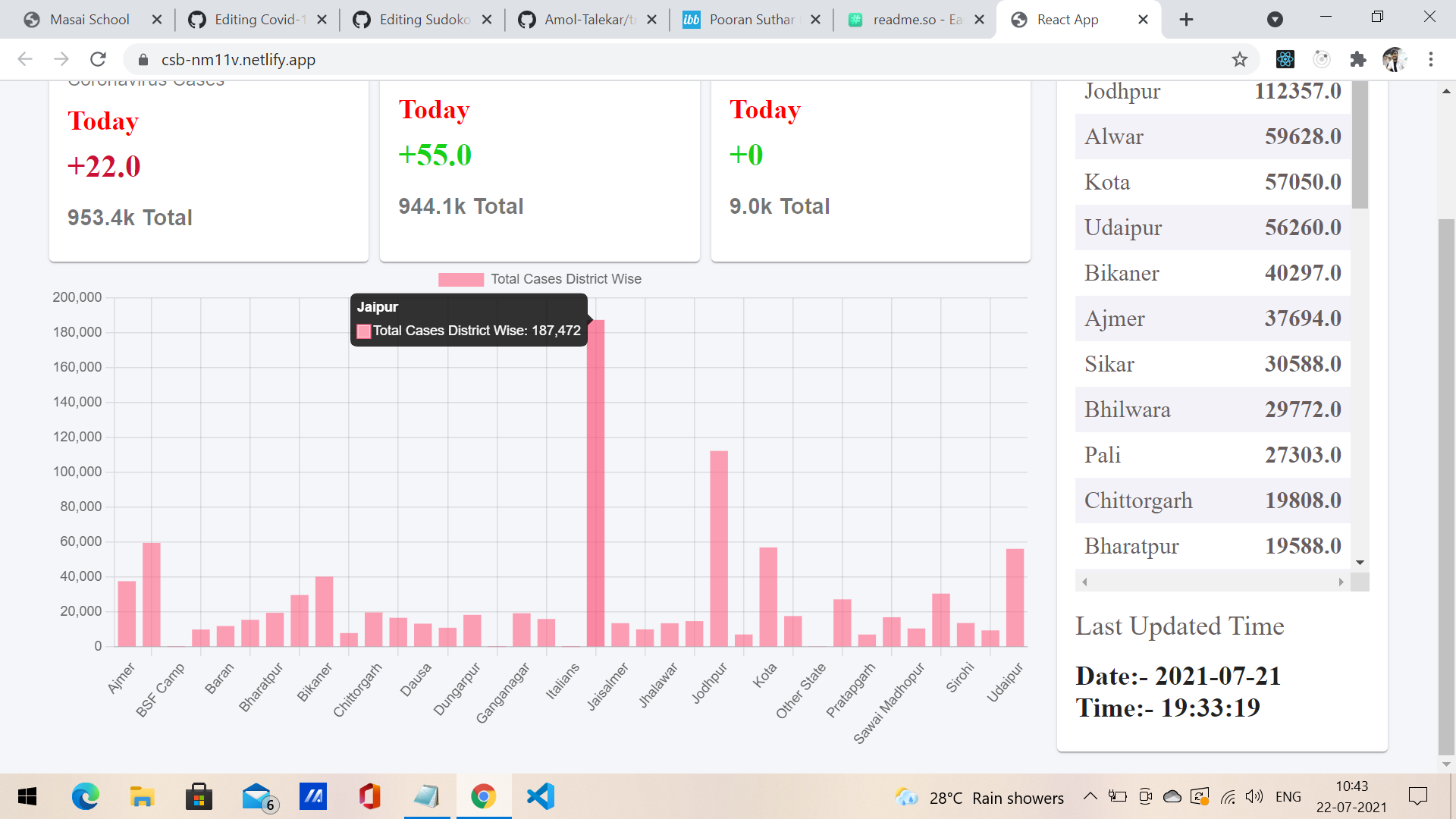Click the Chittorgarh row showing 19808.0
The width and height of the screenshot is (1456, 819).
(x=1213, y=500)
